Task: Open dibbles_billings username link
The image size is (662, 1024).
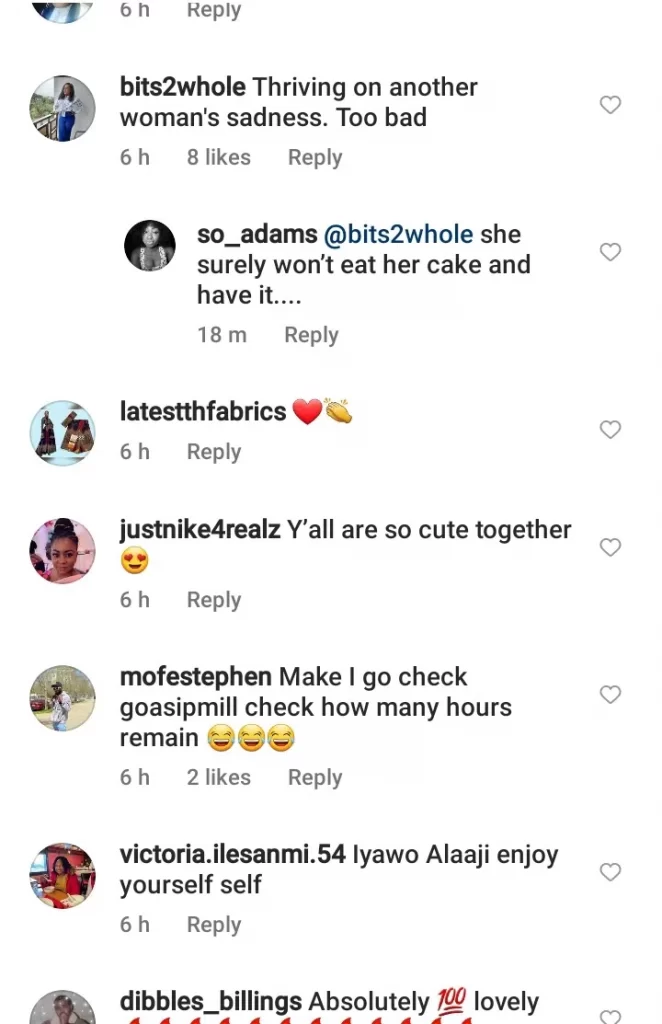Action: click(x=211, y=1002)
